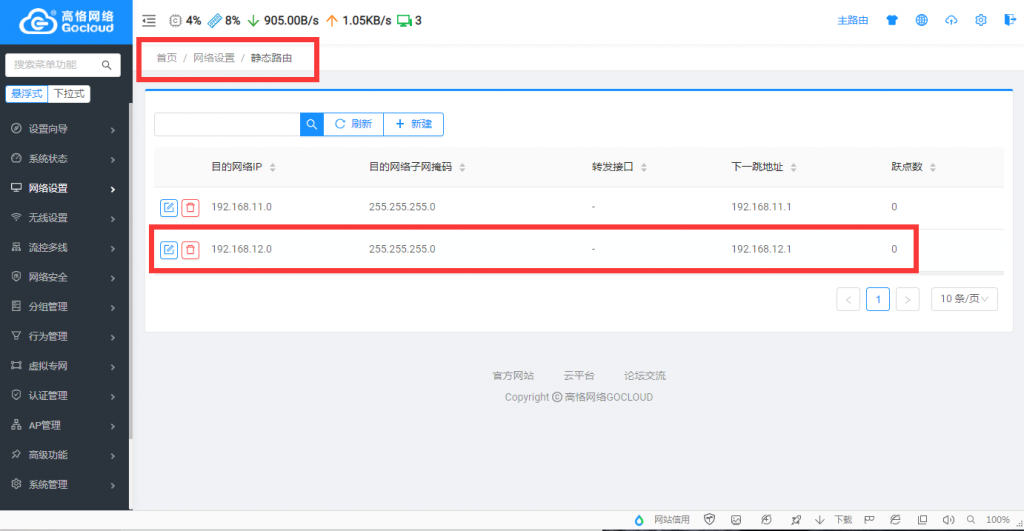Click the shield icon in browser status bar
This screenshot has height=531, width=1024.
tap(709, 519)
